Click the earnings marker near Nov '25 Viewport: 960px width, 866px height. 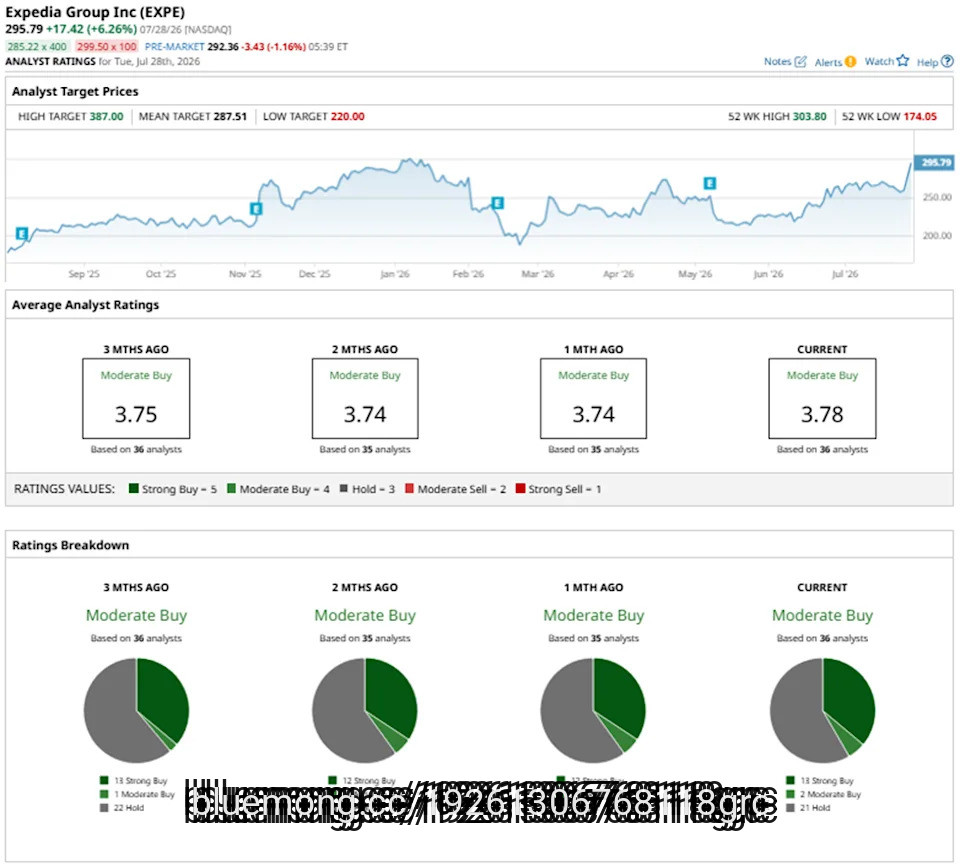pos(257,209)
